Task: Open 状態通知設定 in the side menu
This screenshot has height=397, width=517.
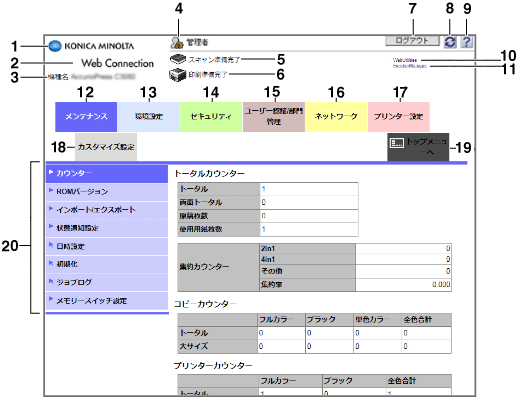Action: click(x=107, y=228)
